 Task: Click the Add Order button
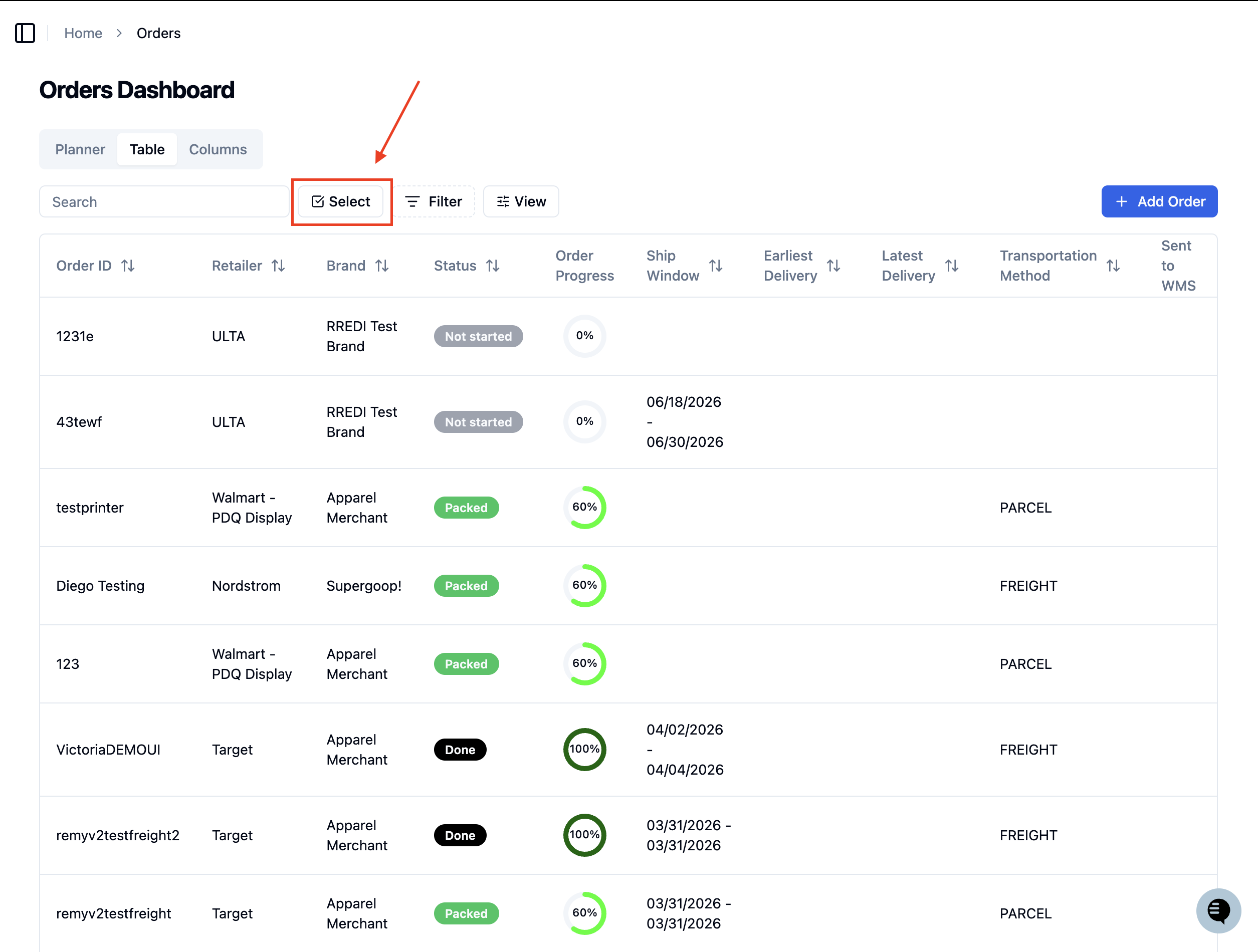click(1159, 201)
